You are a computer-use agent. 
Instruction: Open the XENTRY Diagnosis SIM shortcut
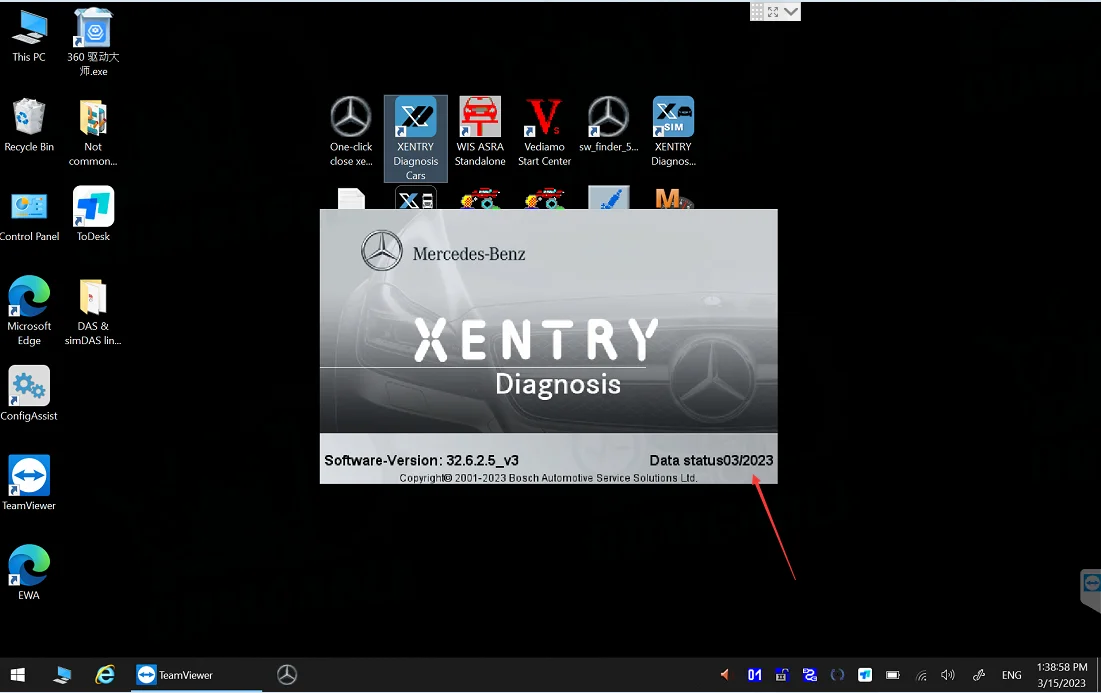tap(673, 120)
